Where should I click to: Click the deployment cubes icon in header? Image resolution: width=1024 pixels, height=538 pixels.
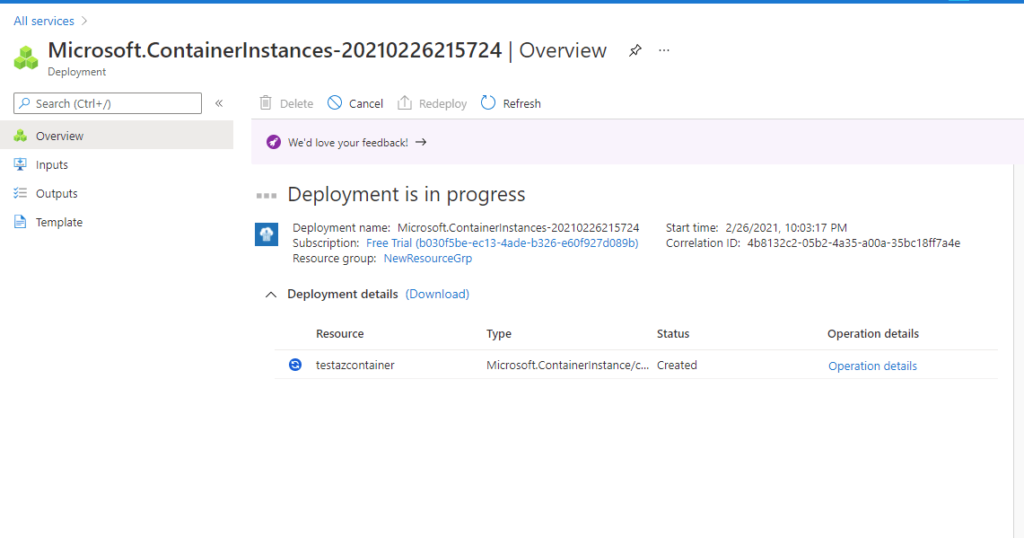click(26, 57)
